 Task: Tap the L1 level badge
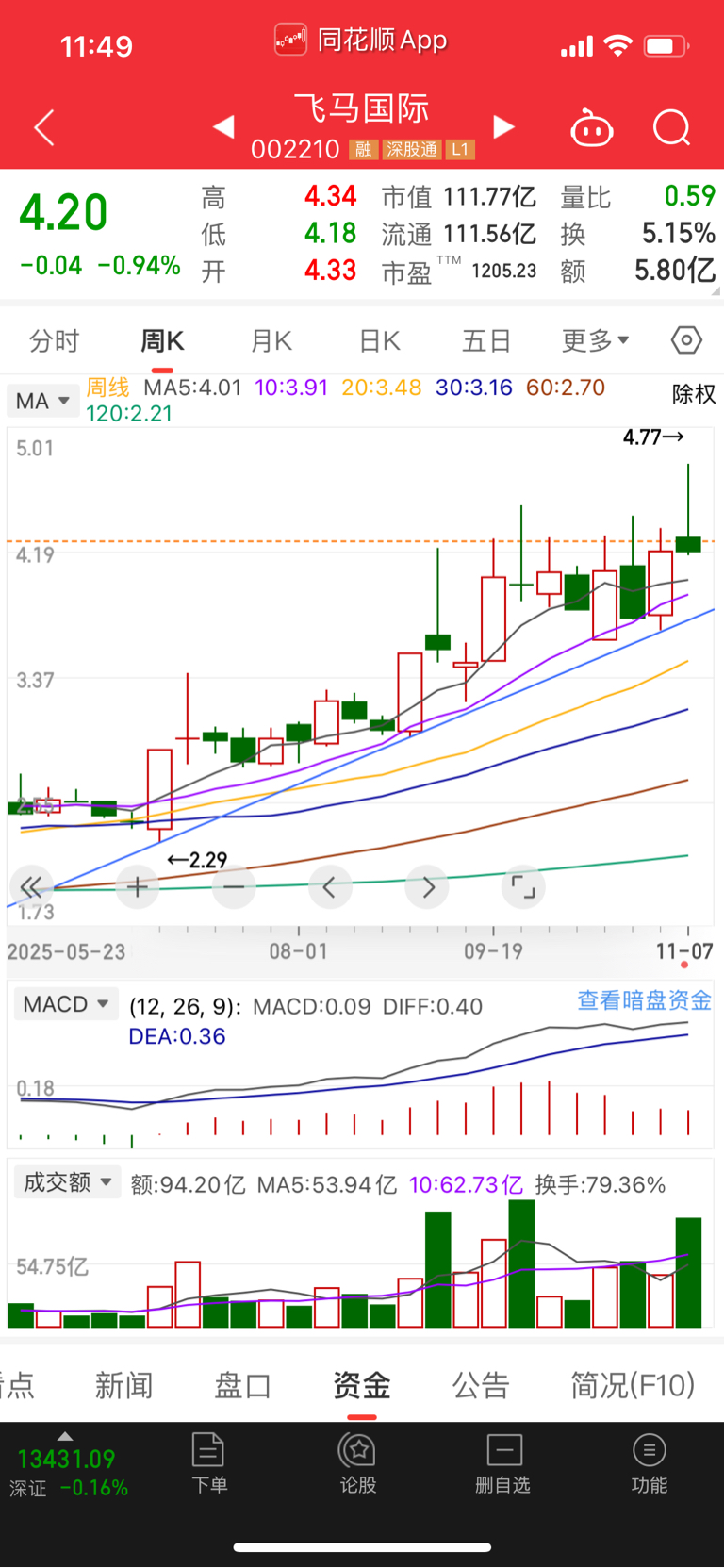(x=460, y=149)
